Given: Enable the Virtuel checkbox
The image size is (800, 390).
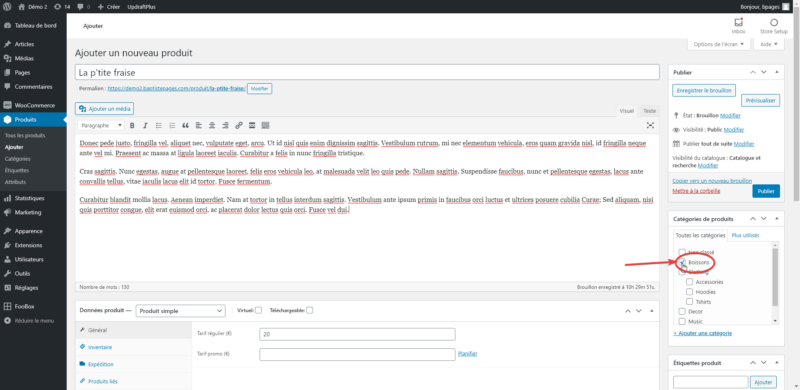Looking at the screenshot, I should 259,310.
